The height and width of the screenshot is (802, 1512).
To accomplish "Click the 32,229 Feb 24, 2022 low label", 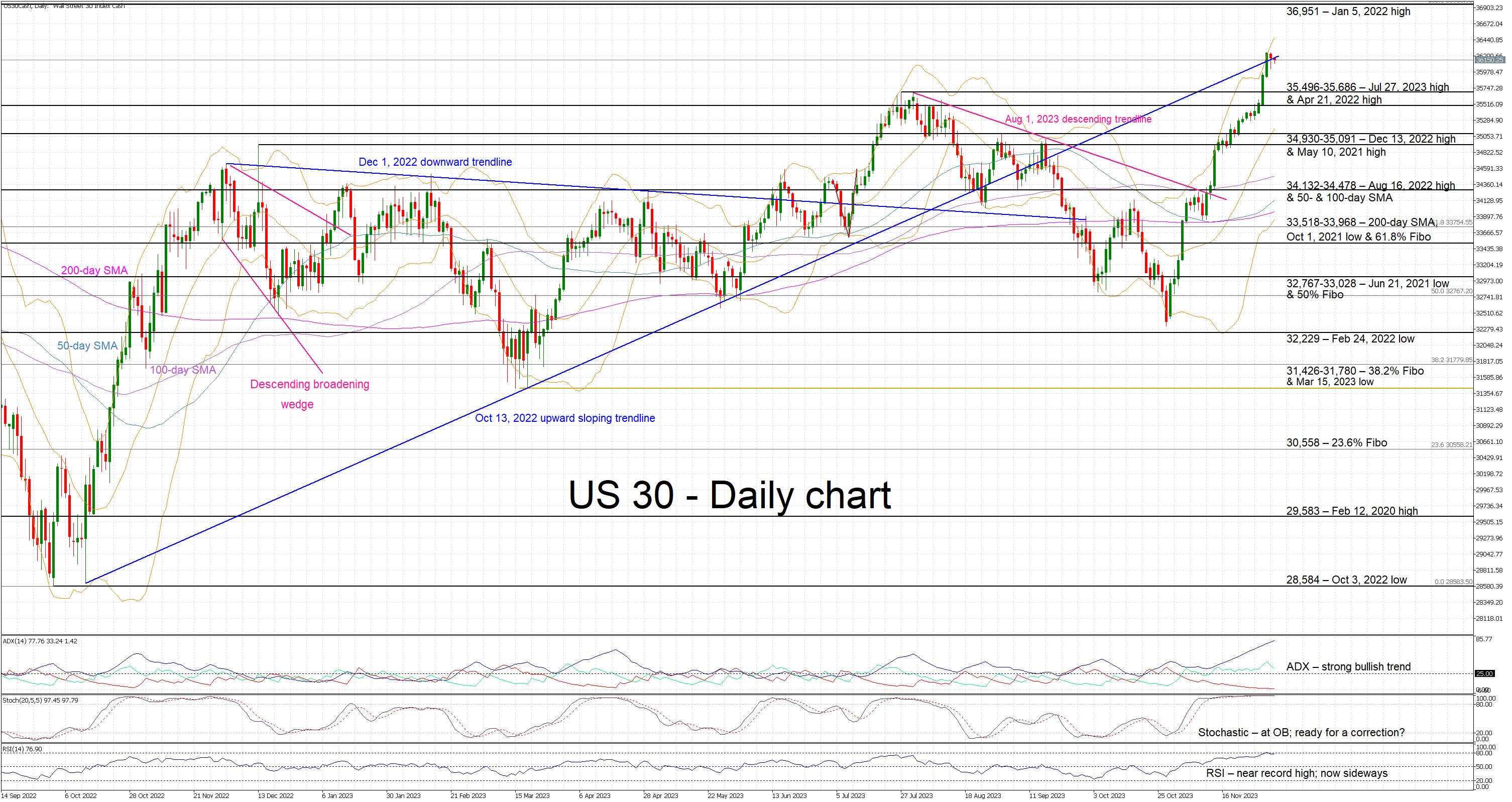I will [x=1350, y=339].
